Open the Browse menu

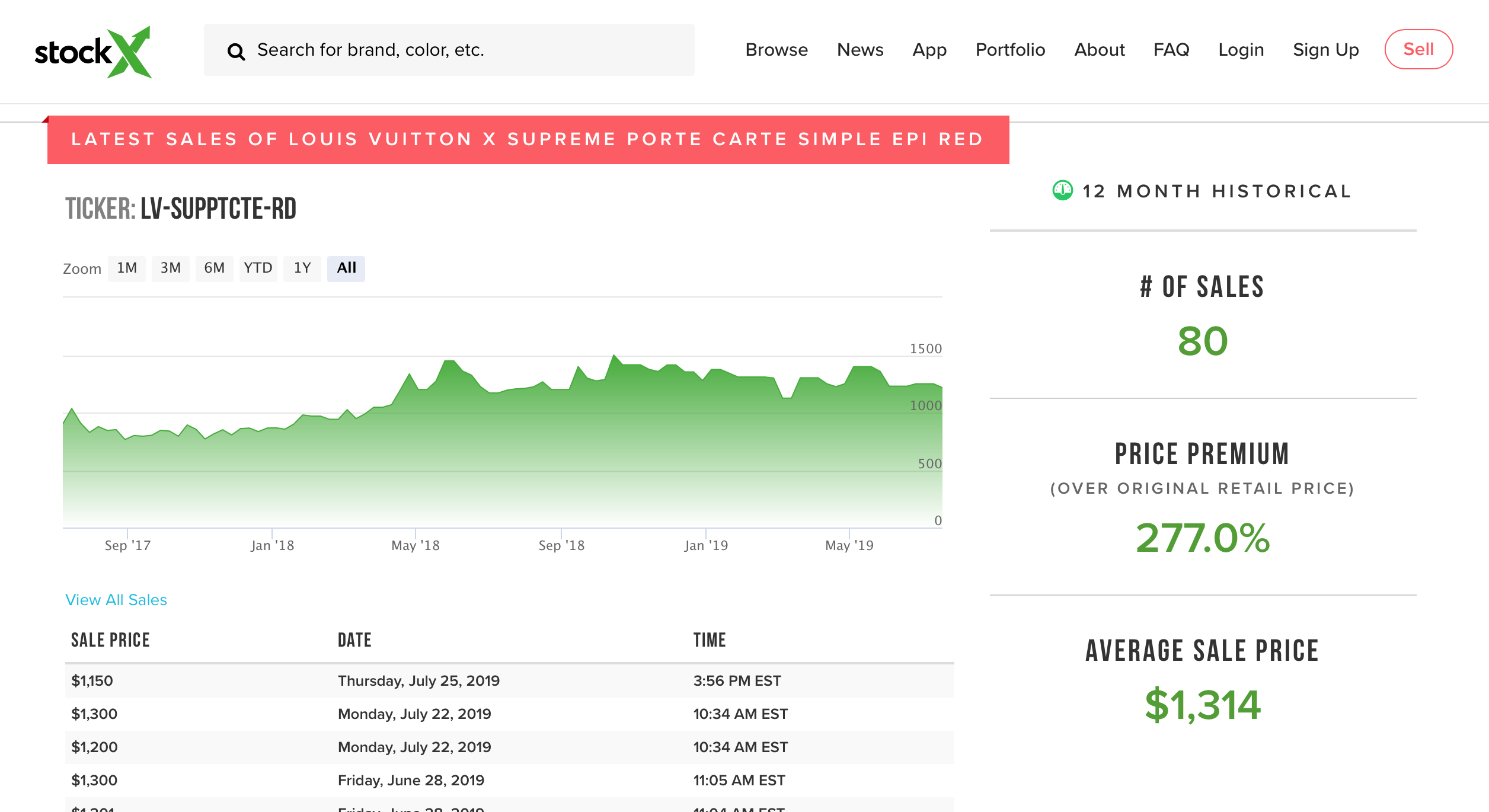tap(776, 50)
